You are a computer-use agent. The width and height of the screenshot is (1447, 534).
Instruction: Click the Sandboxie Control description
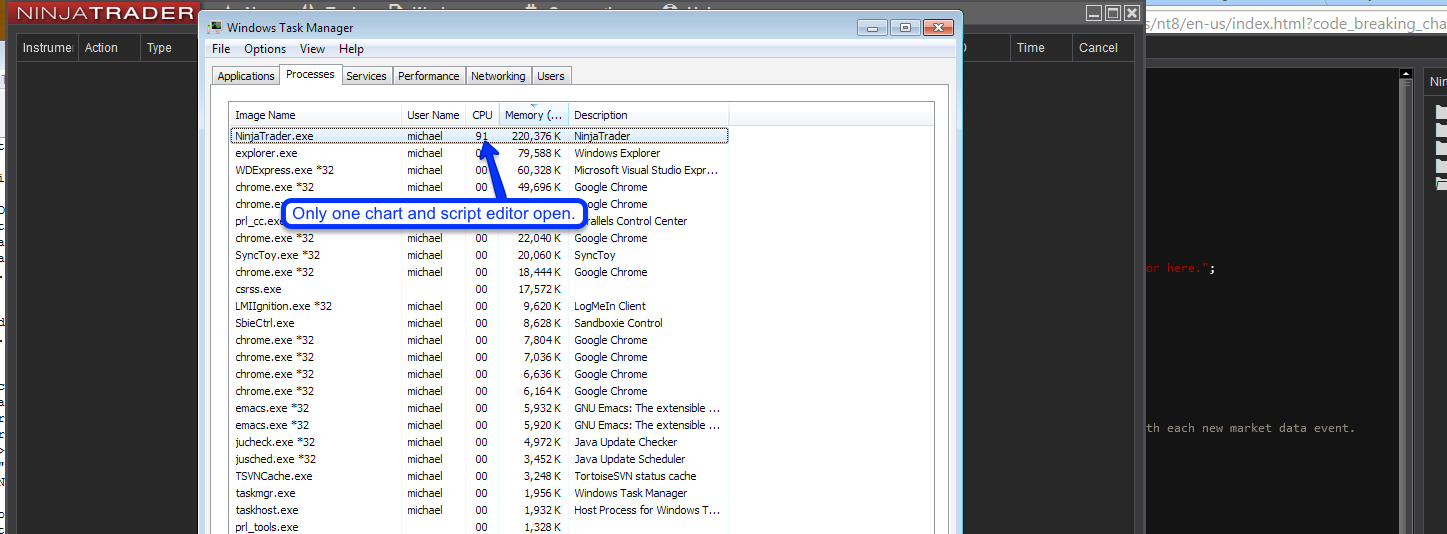pyautogui.click(x=618, y=323)
